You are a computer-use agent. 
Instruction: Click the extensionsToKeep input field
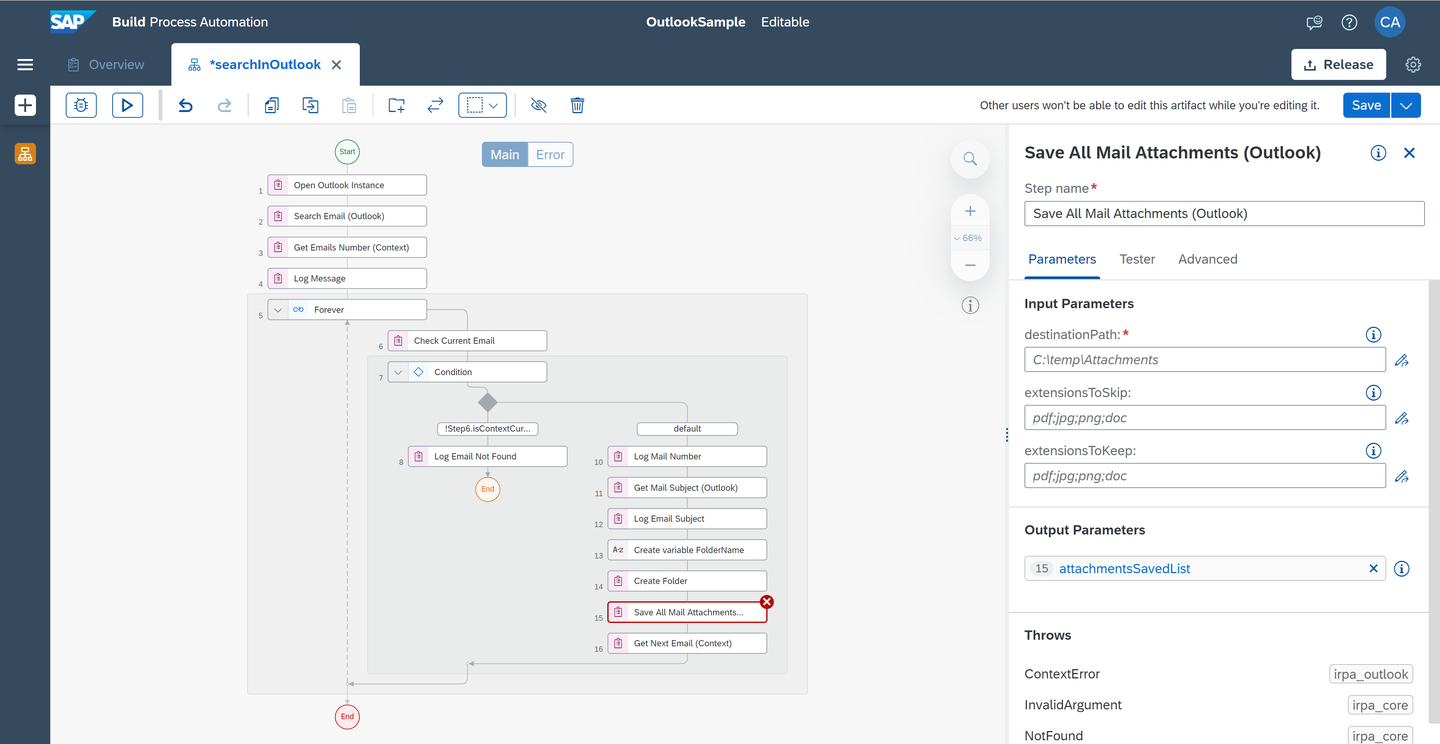(1205, 476)
